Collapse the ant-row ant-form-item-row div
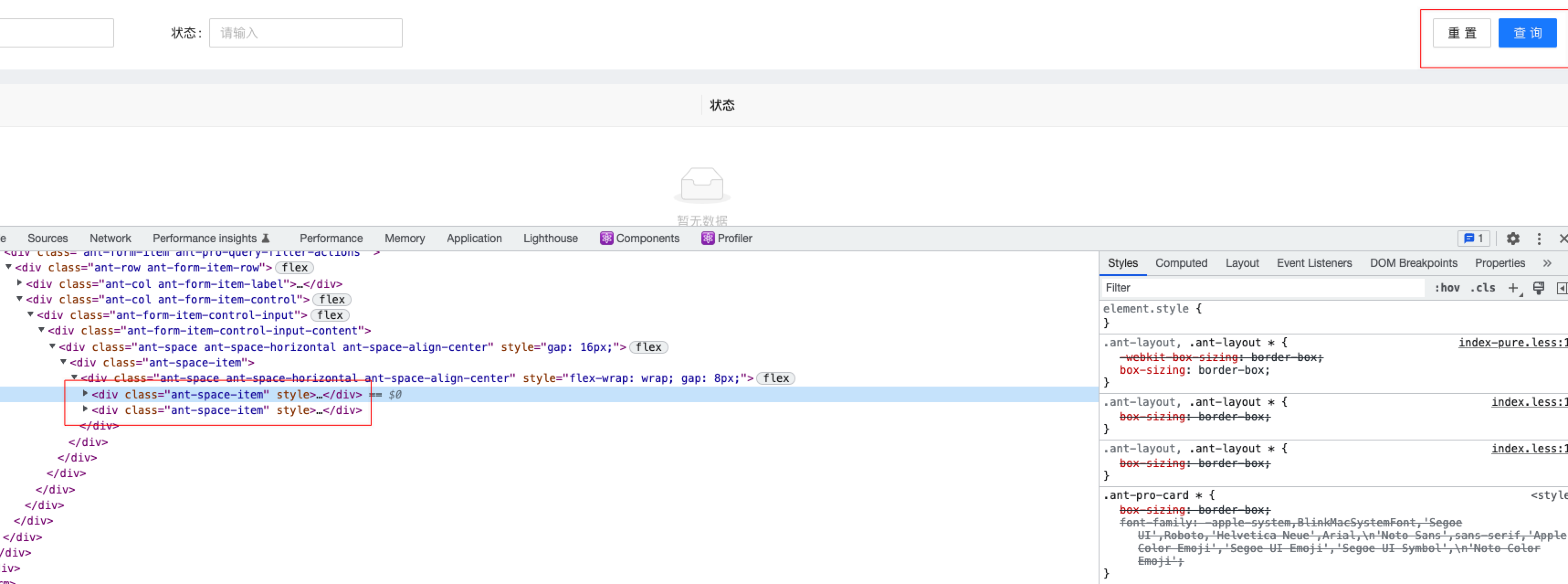 8,267
